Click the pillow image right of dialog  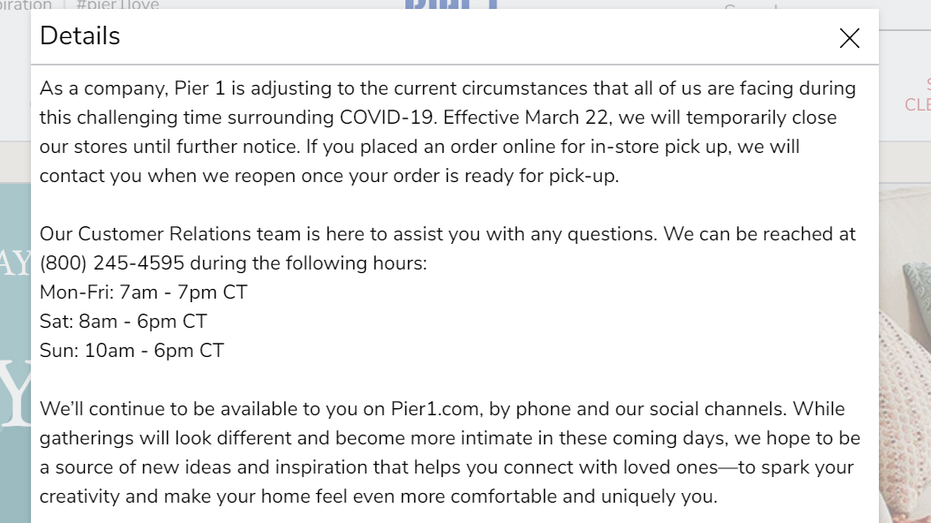pos(905,355)
